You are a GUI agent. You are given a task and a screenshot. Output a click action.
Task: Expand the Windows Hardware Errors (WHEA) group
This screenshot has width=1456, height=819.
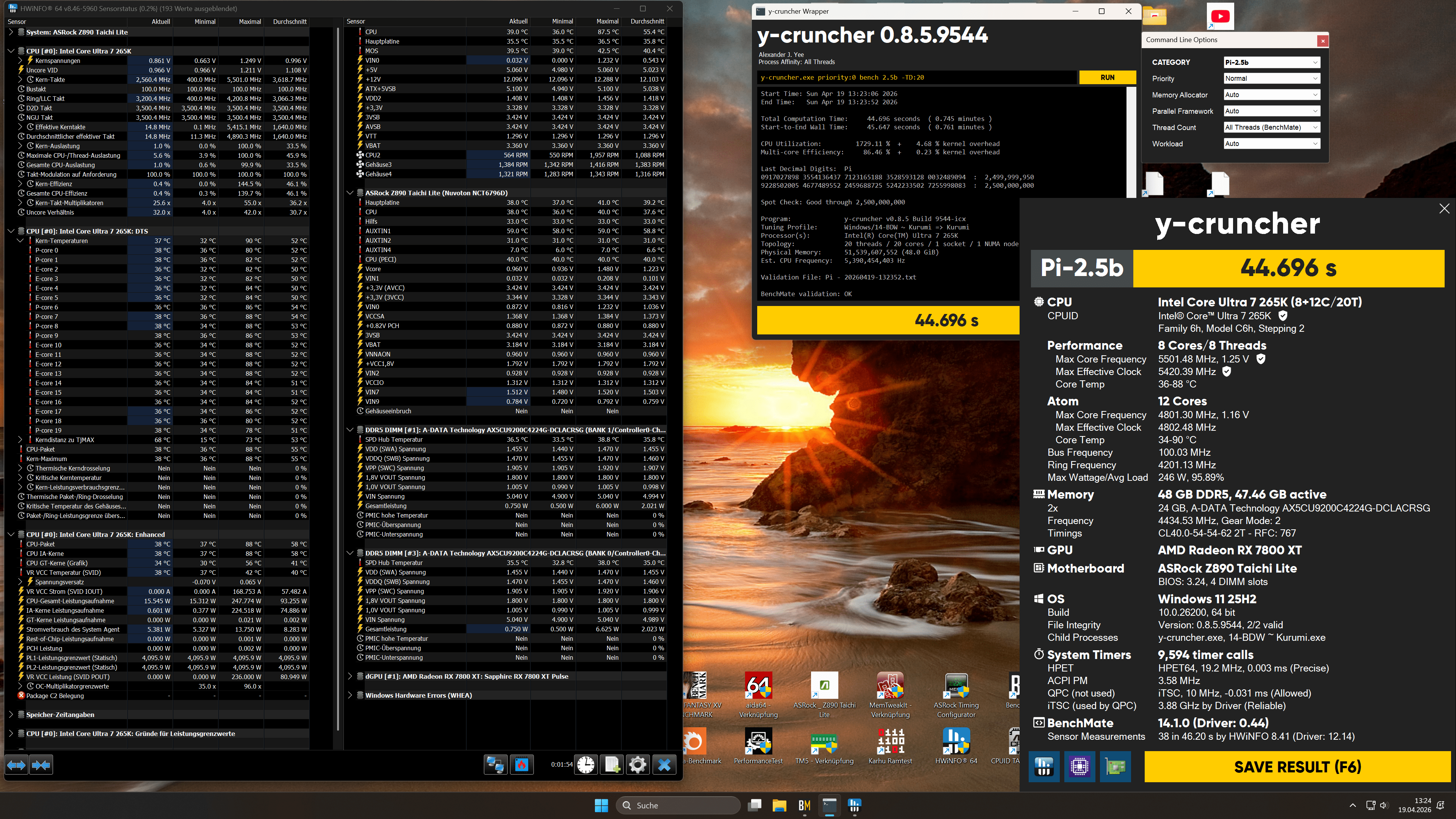tap(350, 695)
